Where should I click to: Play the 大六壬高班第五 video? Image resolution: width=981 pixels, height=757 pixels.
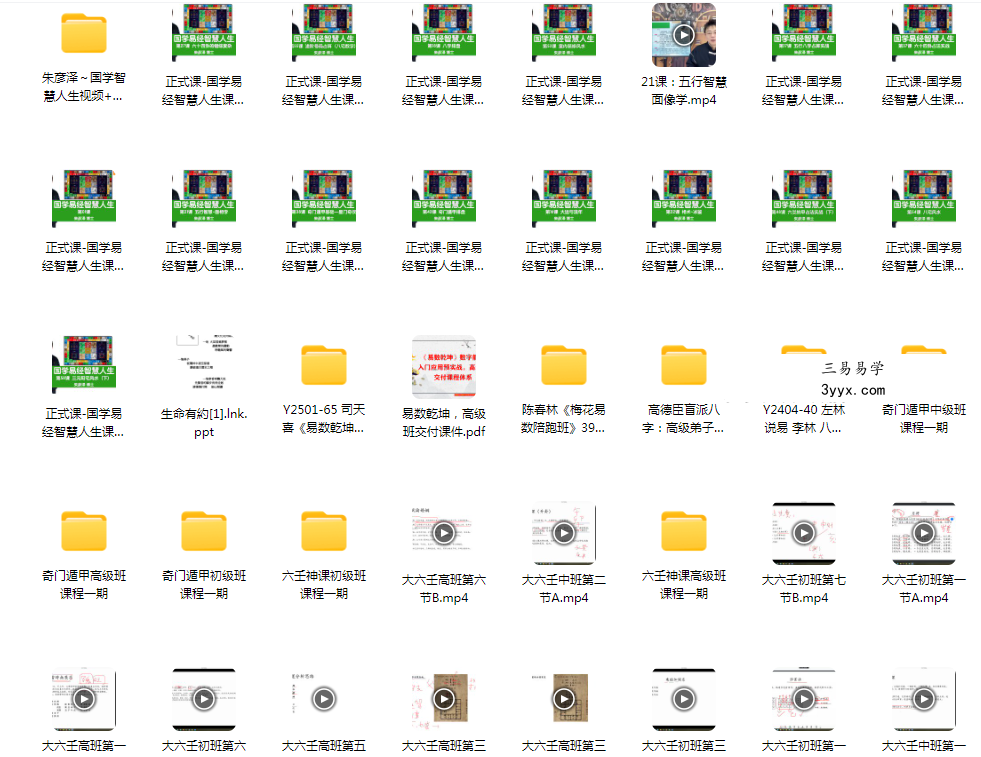323,699
